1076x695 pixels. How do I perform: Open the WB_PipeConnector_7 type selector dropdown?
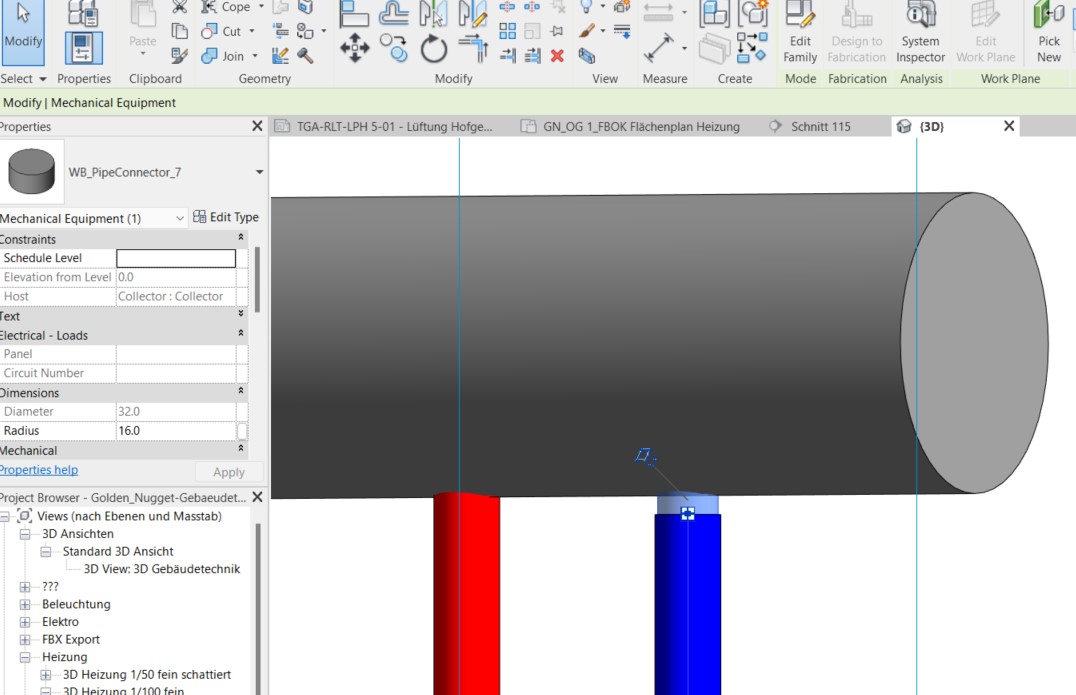tap(259, 172)
